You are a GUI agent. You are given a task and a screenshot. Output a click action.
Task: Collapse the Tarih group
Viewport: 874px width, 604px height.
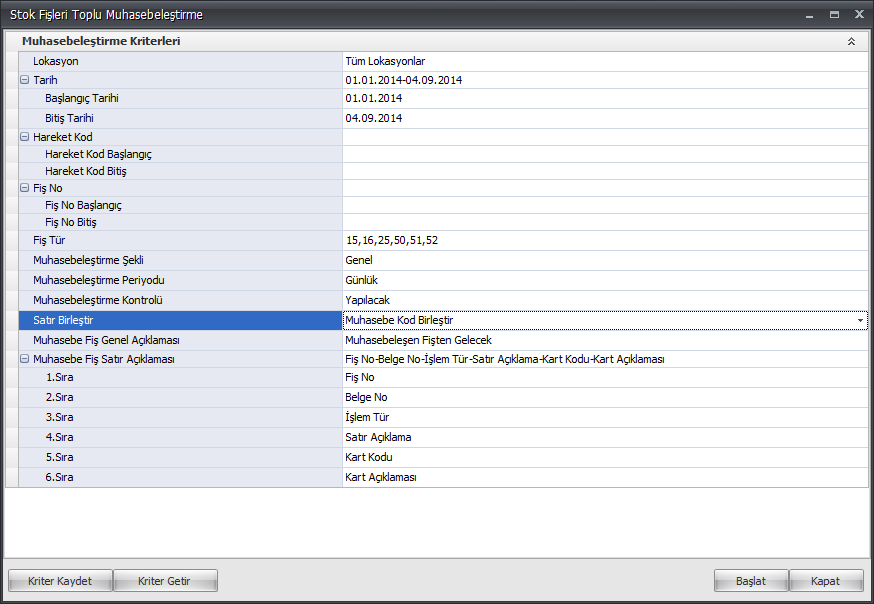tap(25, 80)
